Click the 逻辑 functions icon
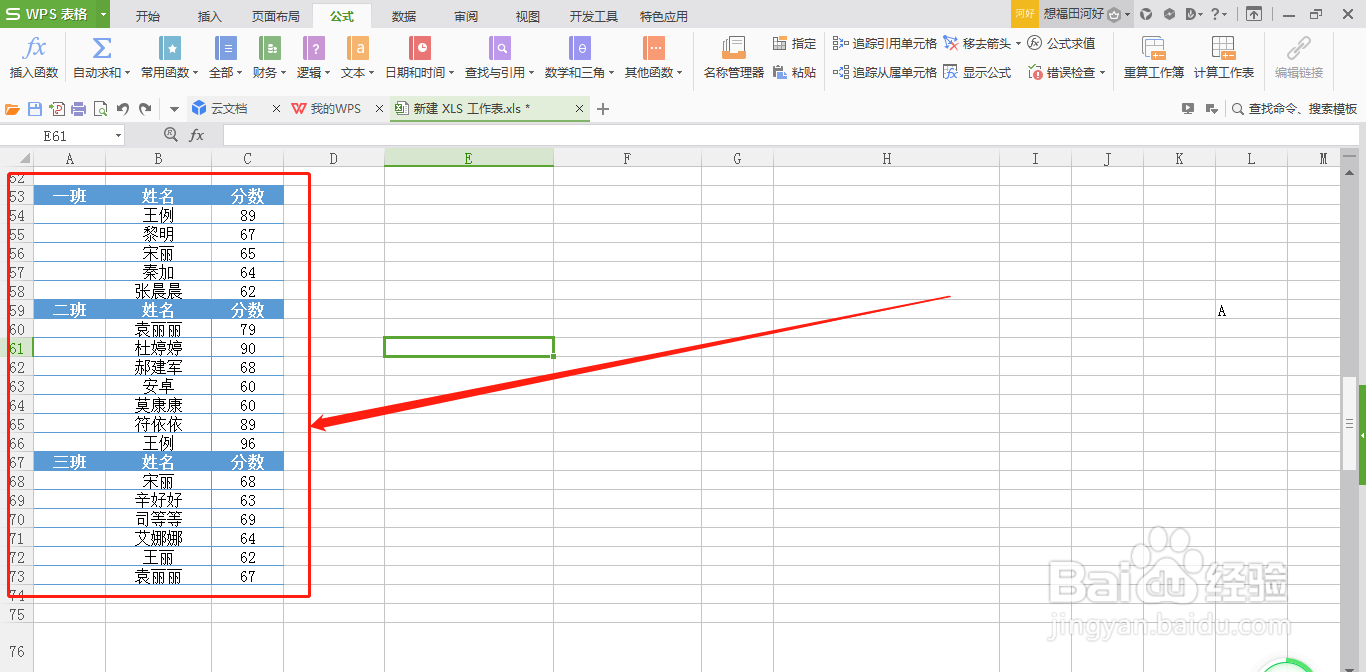 (314, 48)
